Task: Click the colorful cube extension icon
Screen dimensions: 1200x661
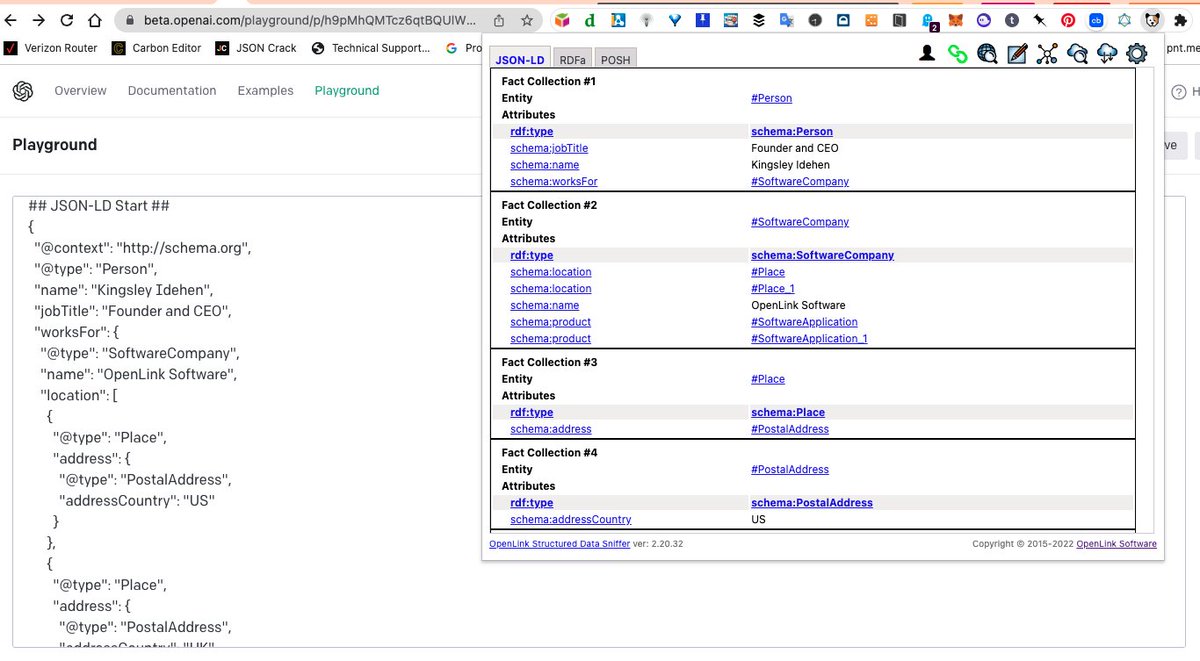Action: tap(562, 20)
